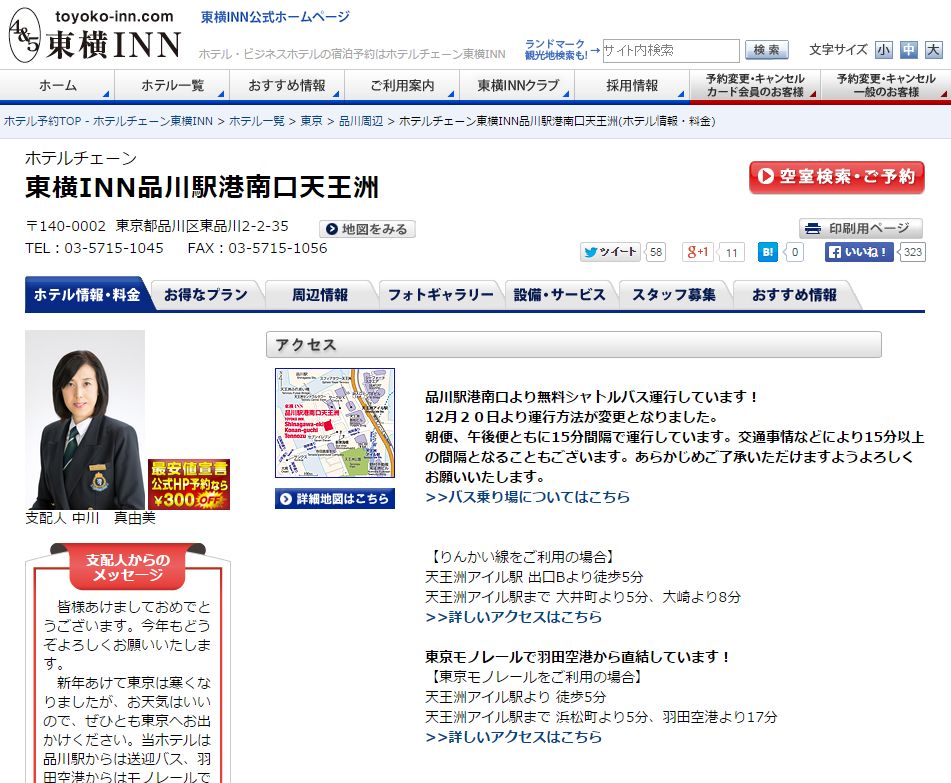This screenshot has width=951, height=783.
Task: Click the 東横INN logo
Action: [x=96, y=36]
